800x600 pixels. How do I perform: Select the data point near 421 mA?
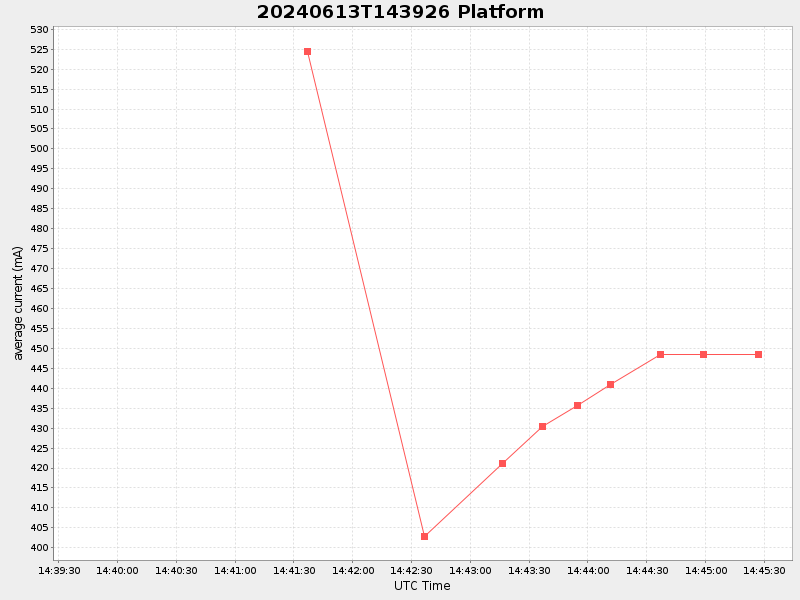(x=503, y=463)
